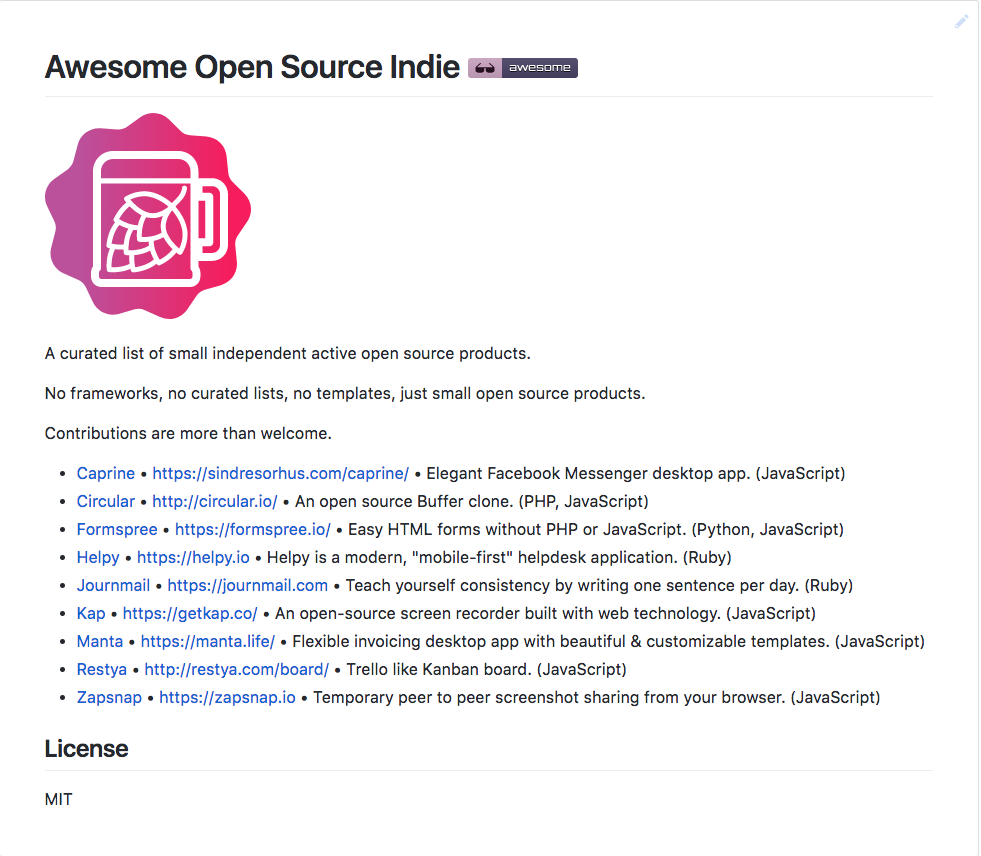Image resolution: width=981 pixels, height=856 pixels.
Task: Visit https://sindresorhus.com/caprine/
Action: point(281,473)
